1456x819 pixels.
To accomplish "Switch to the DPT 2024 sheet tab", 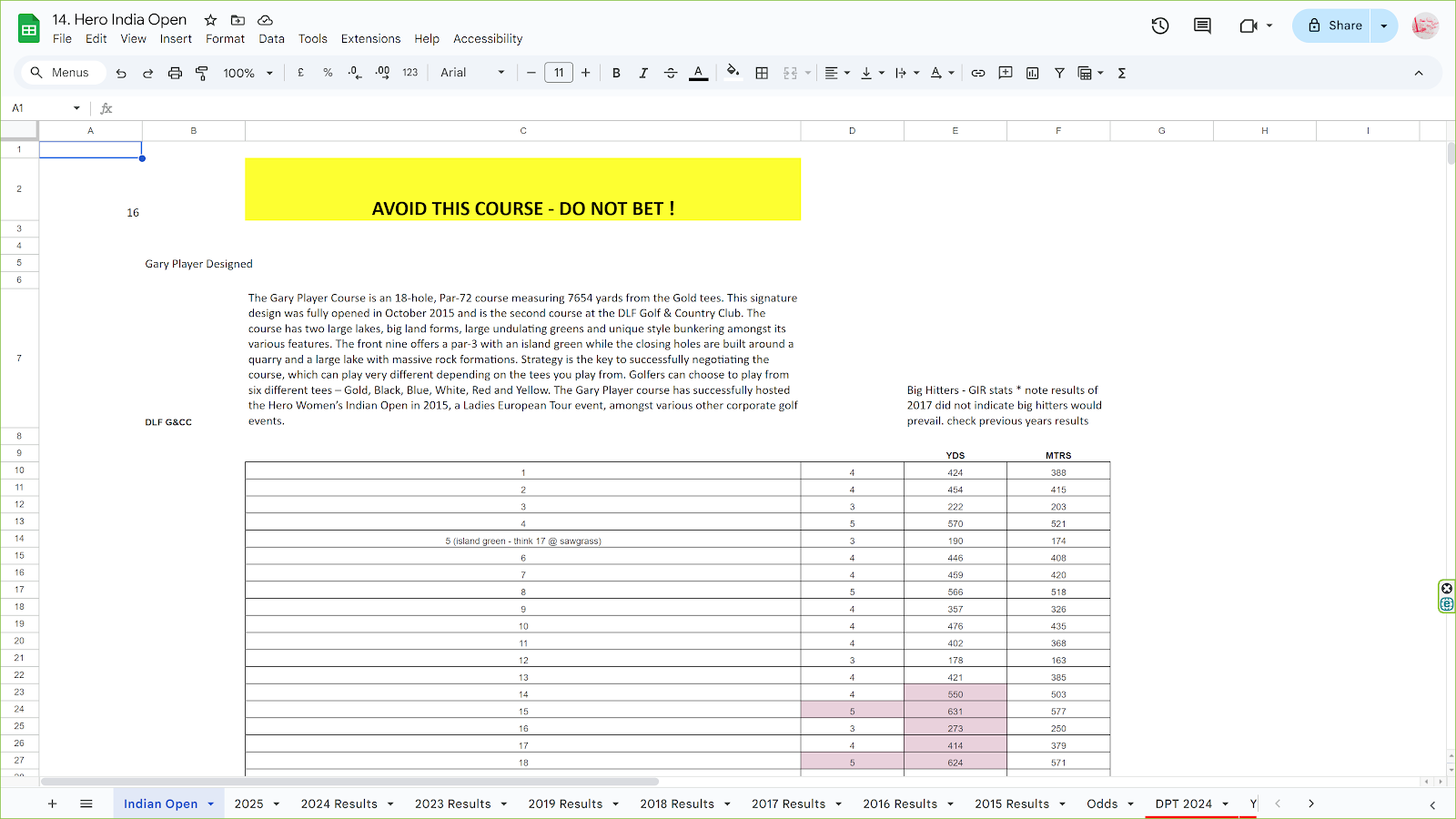I will click(1192, 804).
